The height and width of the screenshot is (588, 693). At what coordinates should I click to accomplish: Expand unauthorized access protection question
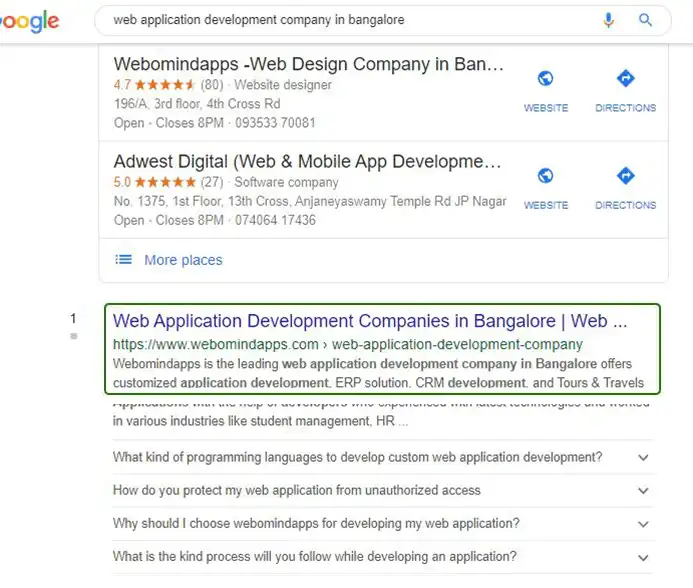[382, 490]
